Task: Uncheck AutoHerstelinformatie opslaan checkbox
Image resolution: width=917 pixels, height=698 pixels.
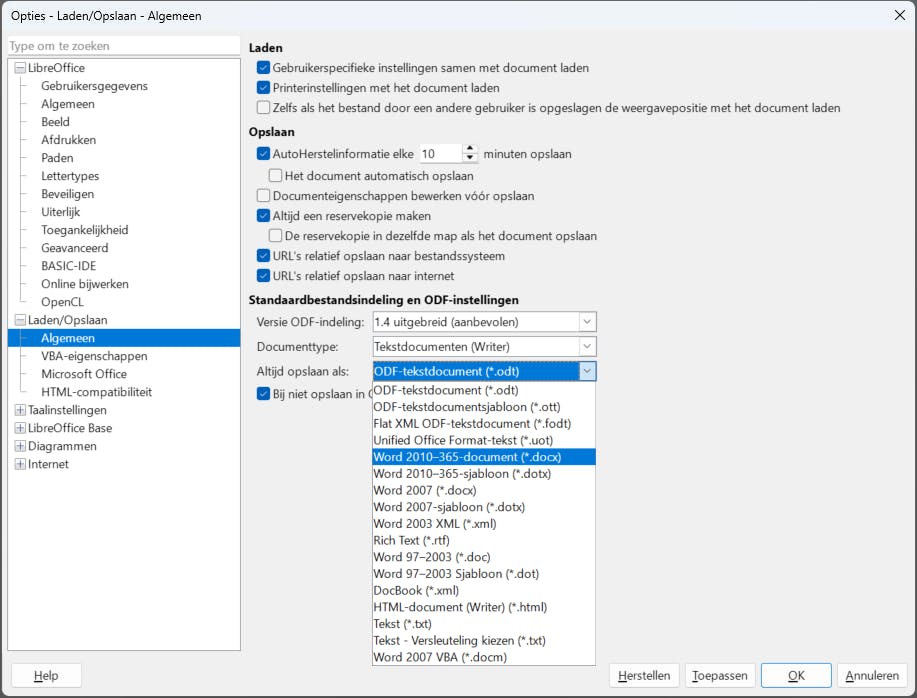Action: click(264, 154)
